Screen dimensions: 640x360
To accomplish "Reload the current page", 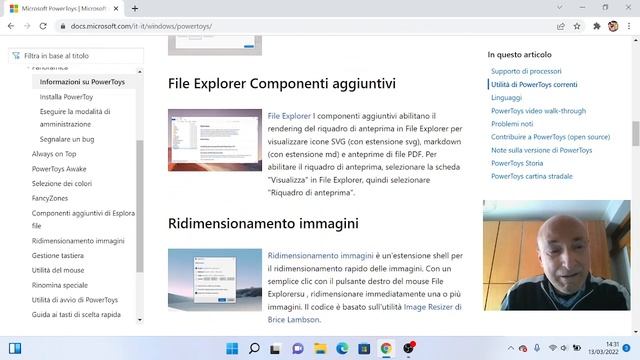I will coord(43,26).
